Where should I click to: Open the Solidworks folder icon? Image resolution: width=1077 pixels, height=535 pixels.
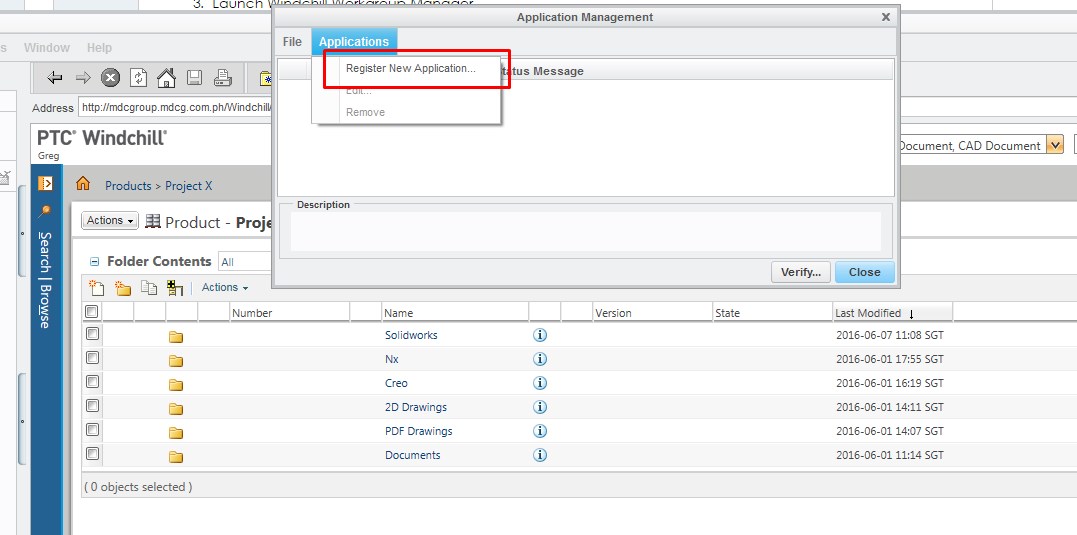click(177, 337)
